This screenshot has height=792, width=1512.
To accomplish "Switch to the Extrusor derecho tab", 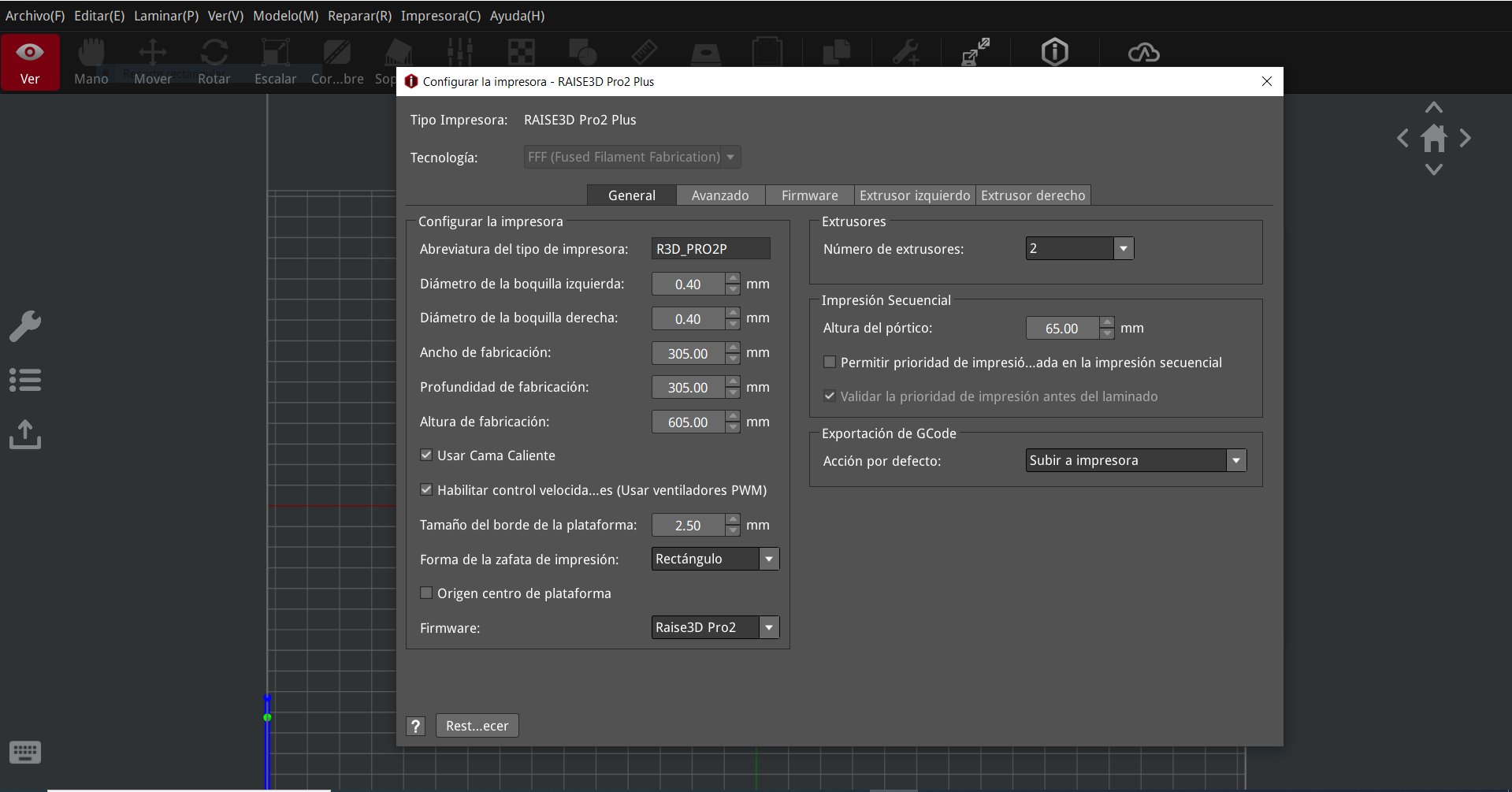I will [x=1033, y=195].
